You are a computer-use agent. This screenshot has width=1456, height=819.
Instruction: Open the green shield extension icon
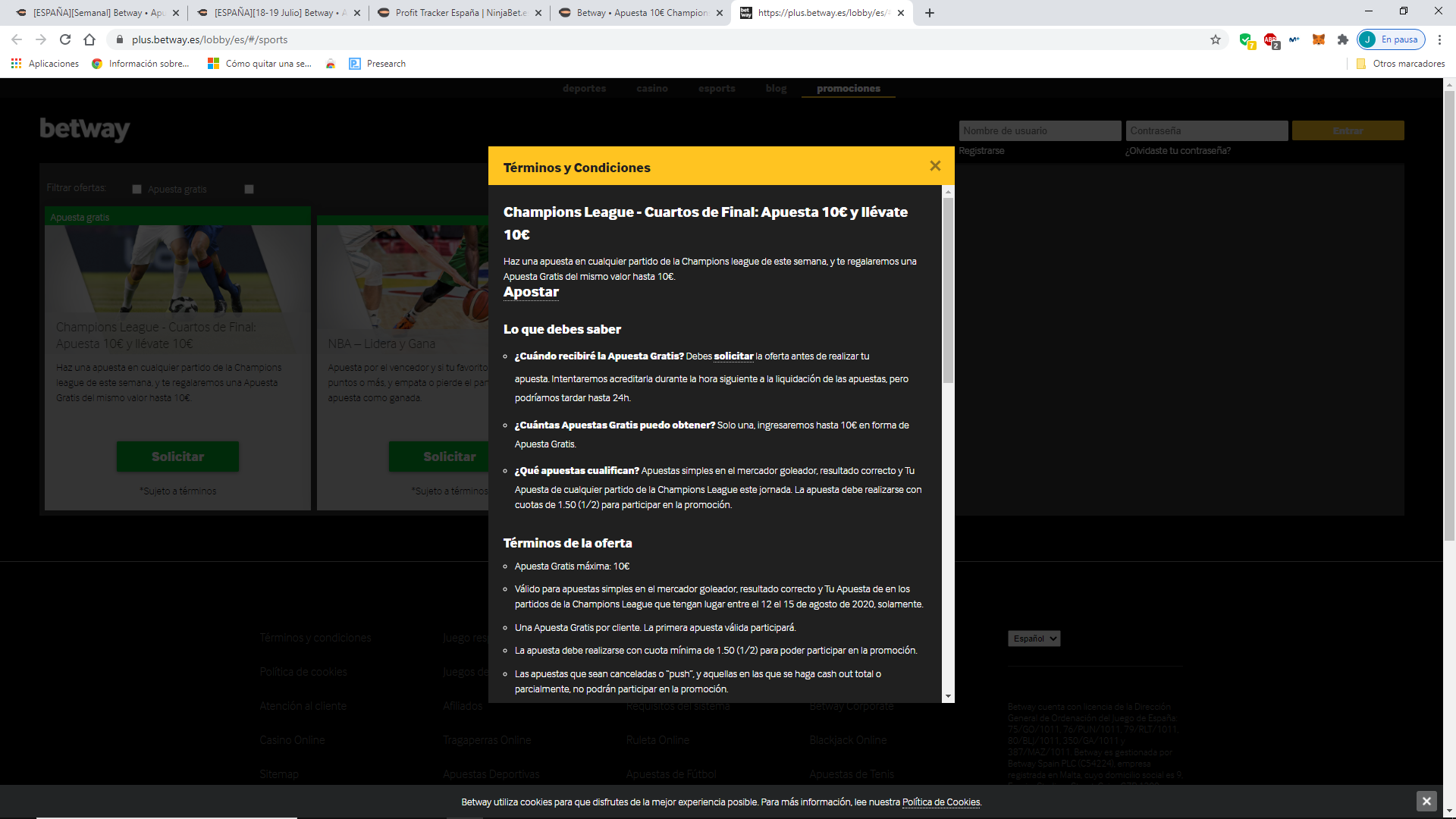[x=1246, y=40]
